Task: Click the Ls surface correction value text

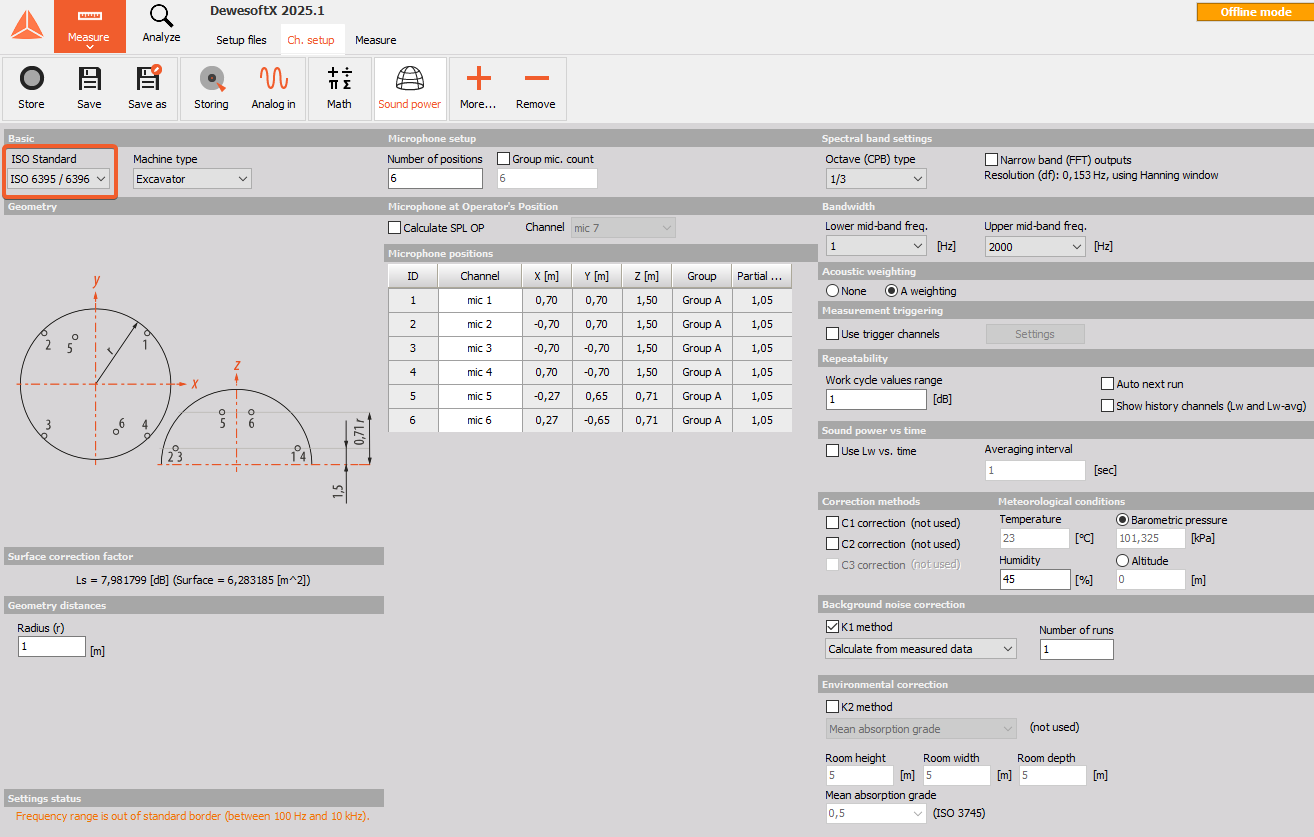Action: 193,580
